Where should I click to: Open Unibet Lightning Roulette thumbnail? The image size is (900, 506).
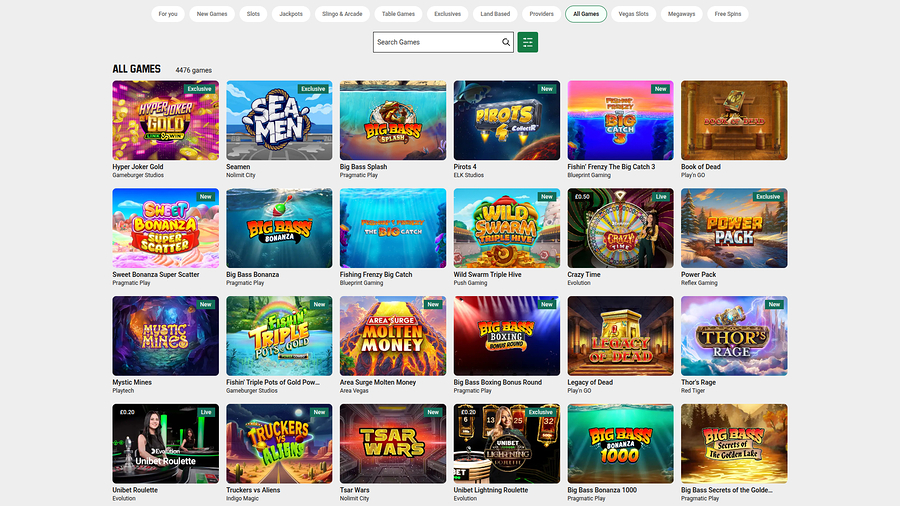(506, 443)
